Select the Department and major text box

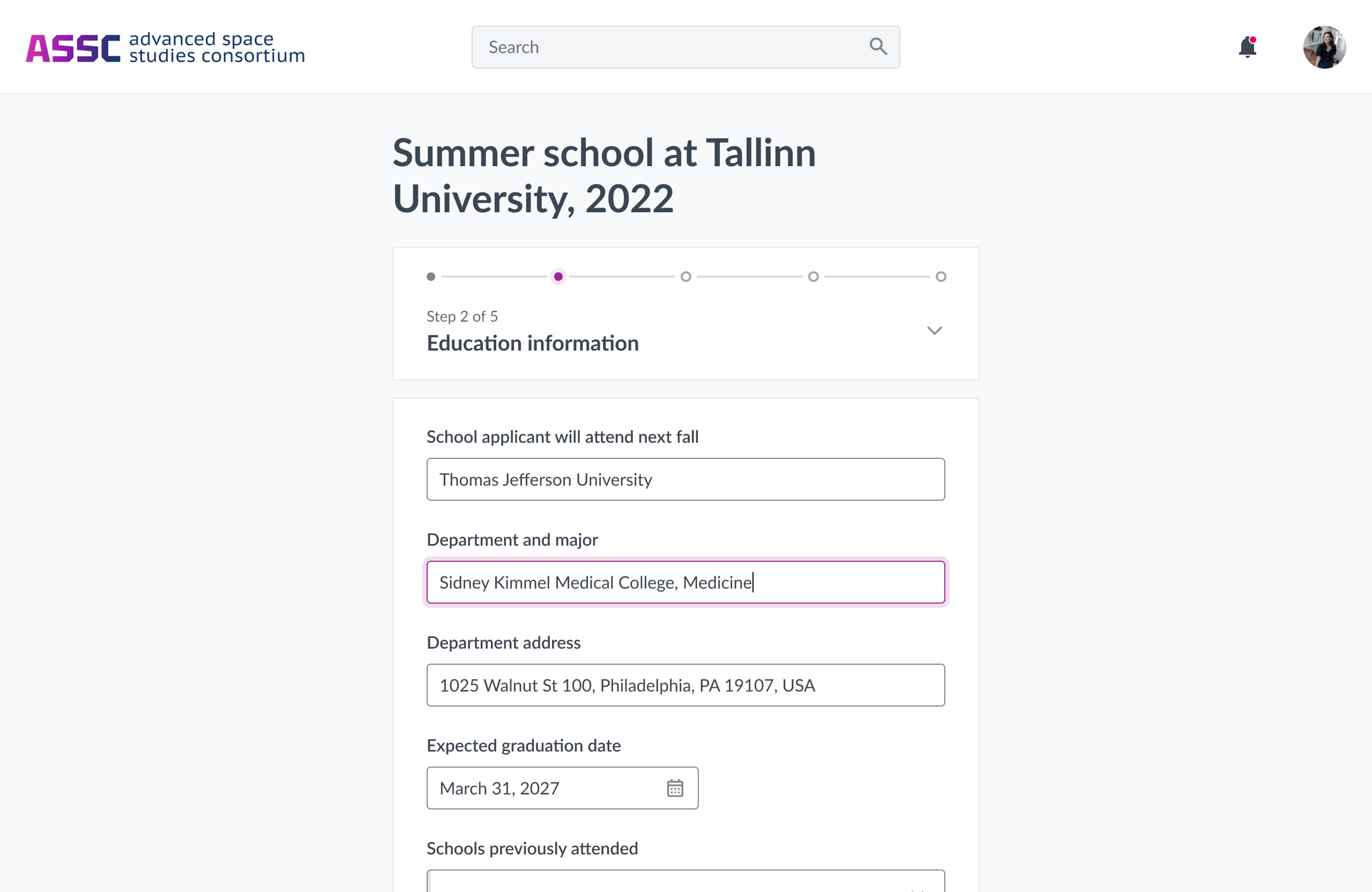pos(685,582)
